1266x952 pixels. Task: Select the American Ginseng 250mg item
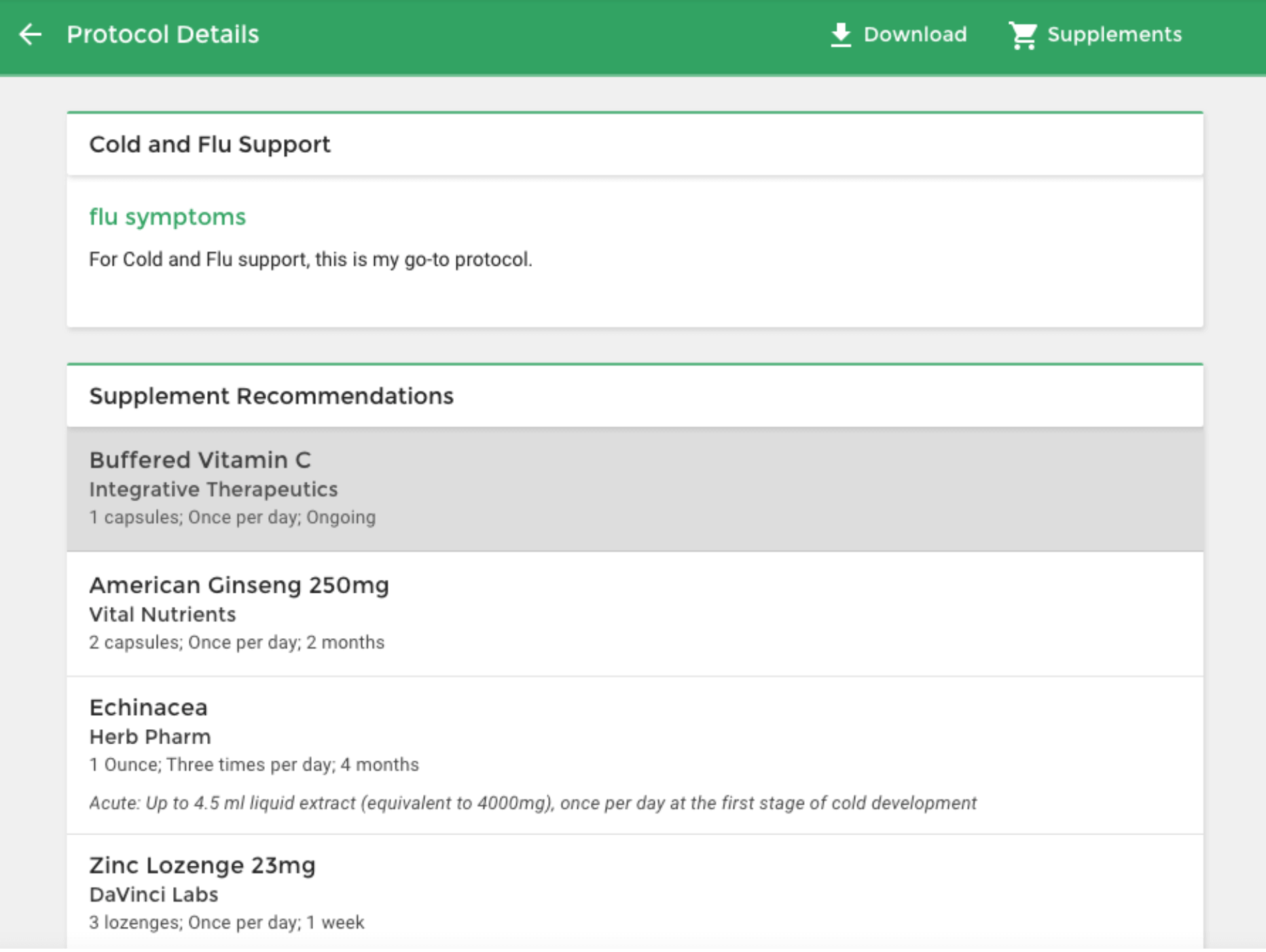pyautogui.click(x=635, y=613)
